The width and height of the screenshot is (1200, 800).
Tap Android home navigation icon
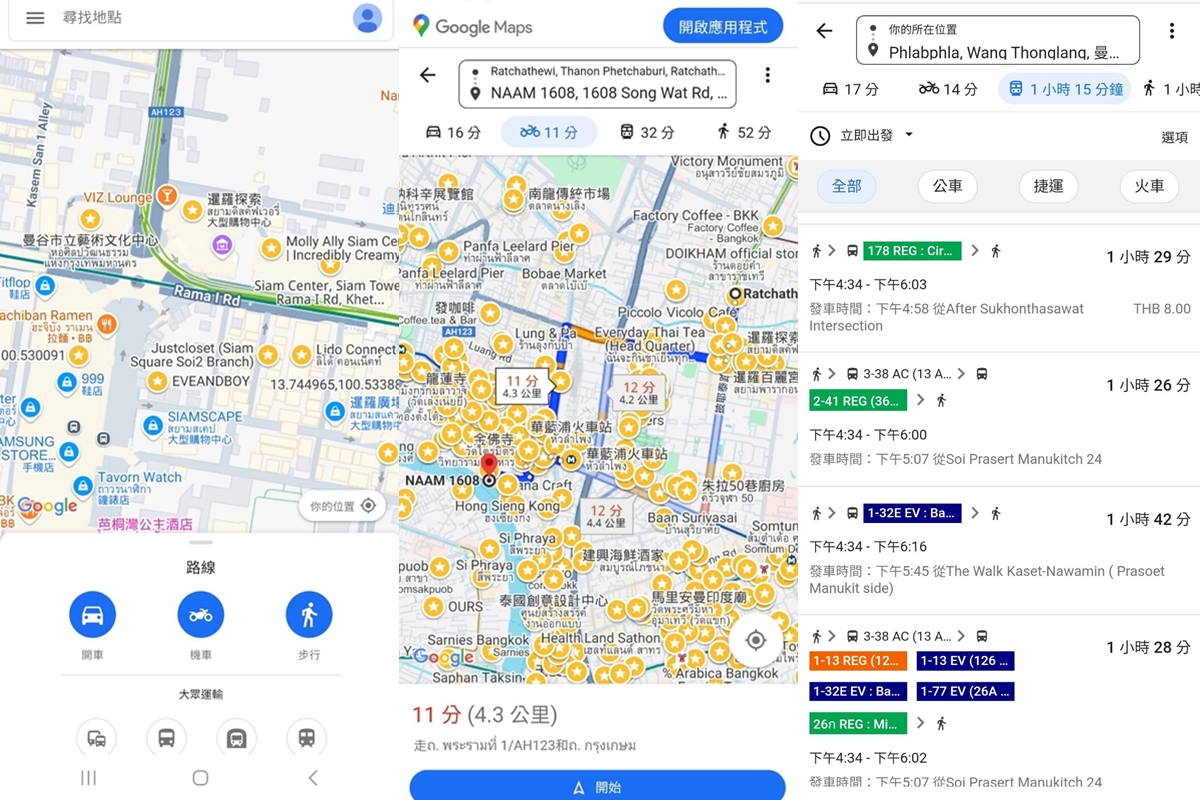200,778
